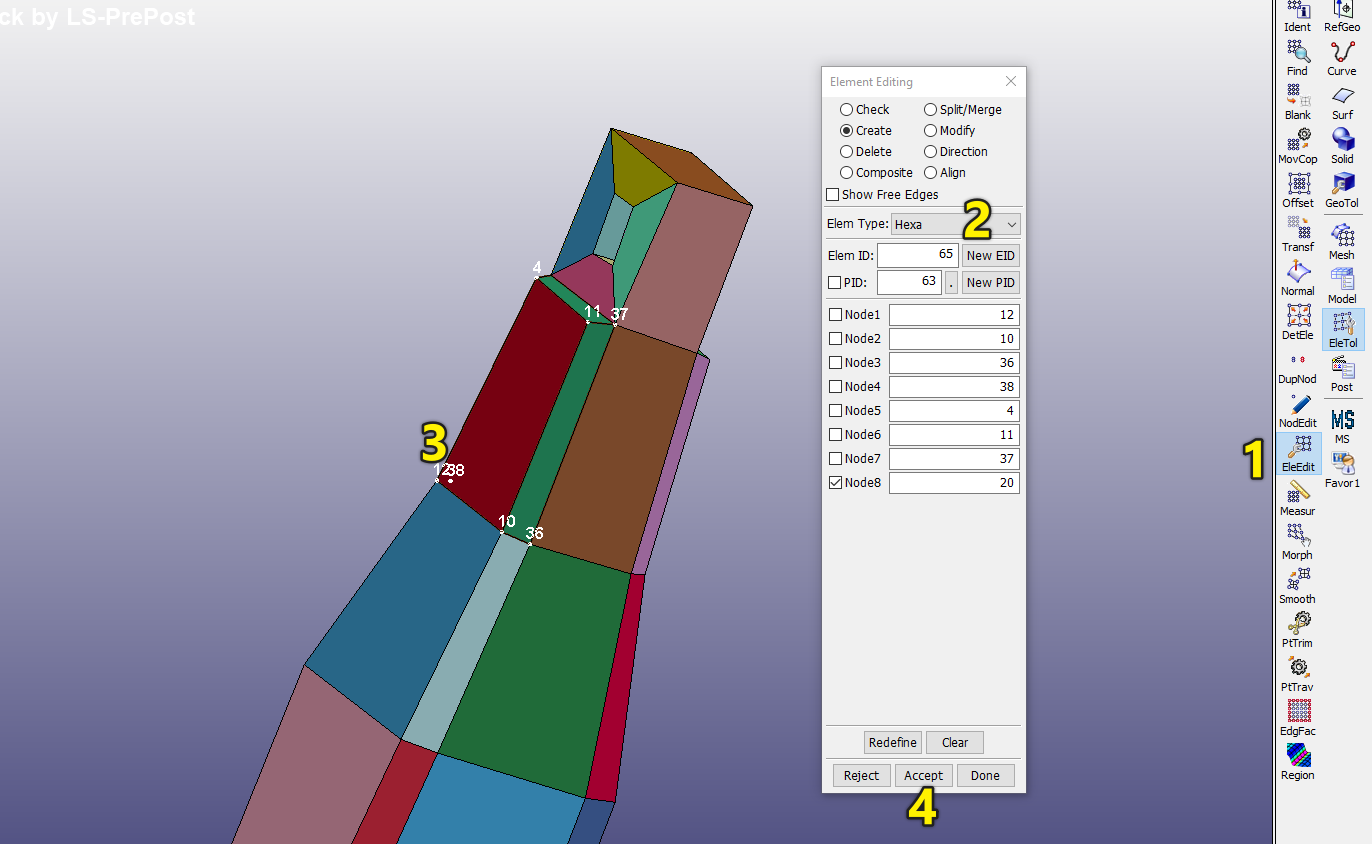The image size is (1372, 844).
Task: Choose the Modify radio option
Action: (930, 131)
